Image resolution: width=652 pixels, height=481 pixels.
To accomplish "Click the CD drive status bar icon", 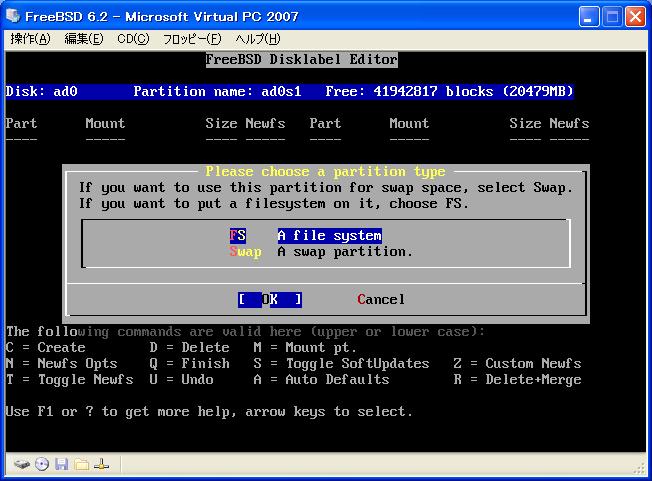I will tap(42, 464).
